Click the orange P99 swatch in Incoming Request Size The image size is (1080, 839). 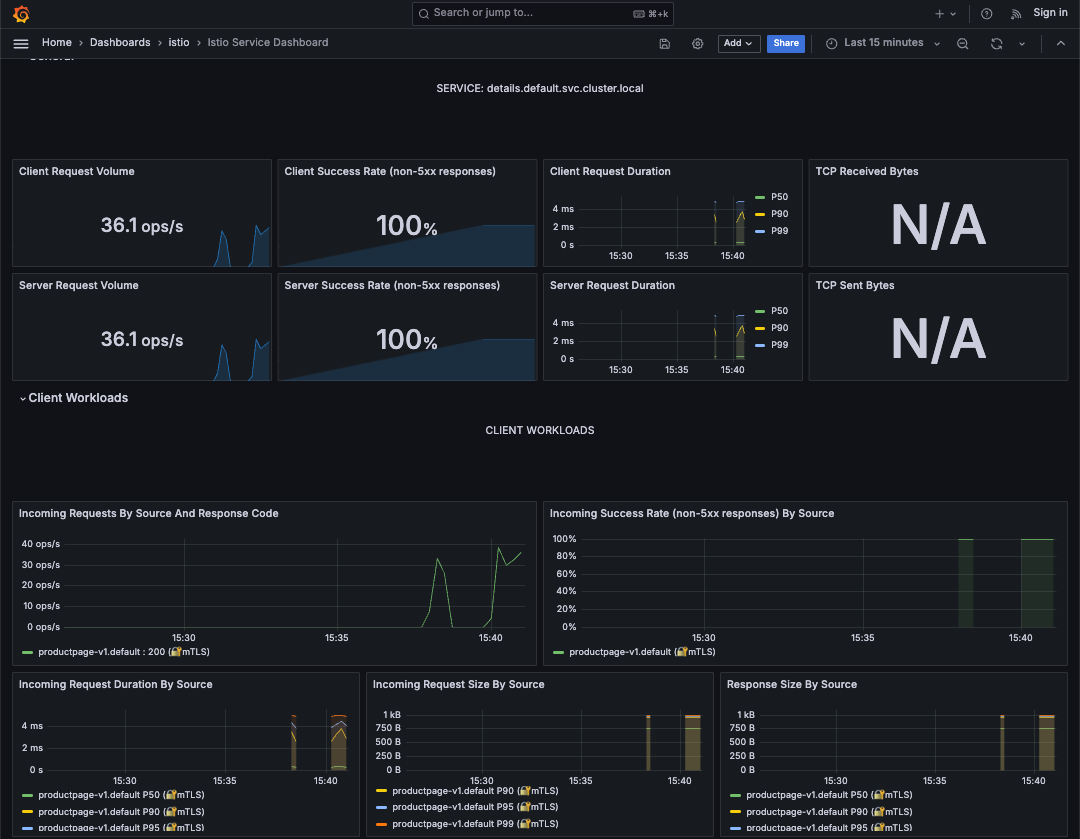382,824
